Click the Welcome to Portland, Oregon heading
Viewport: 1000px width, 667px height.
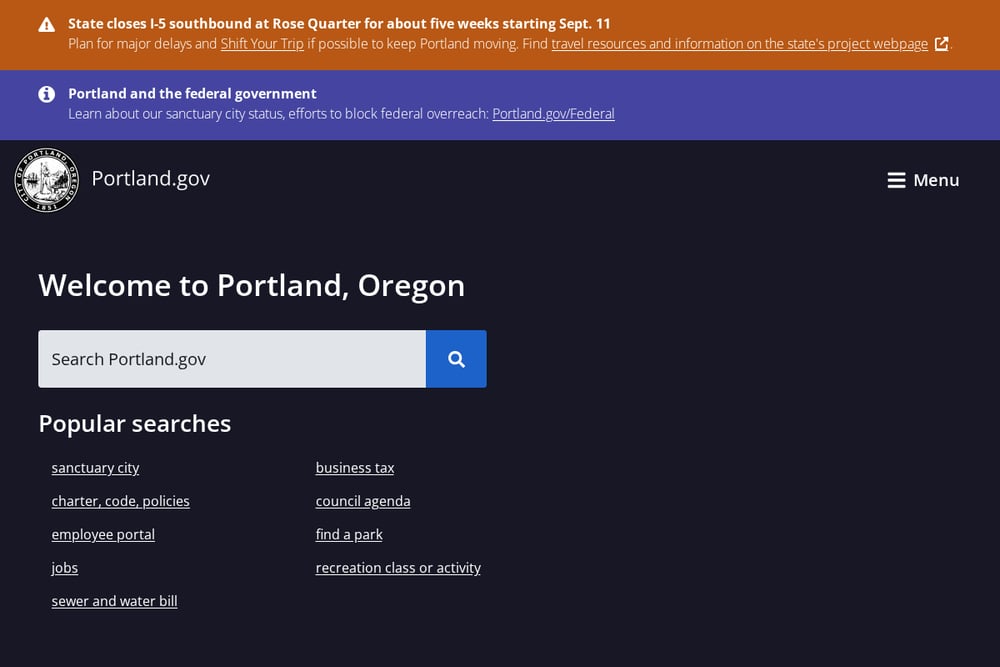click(x=251, y=285)
